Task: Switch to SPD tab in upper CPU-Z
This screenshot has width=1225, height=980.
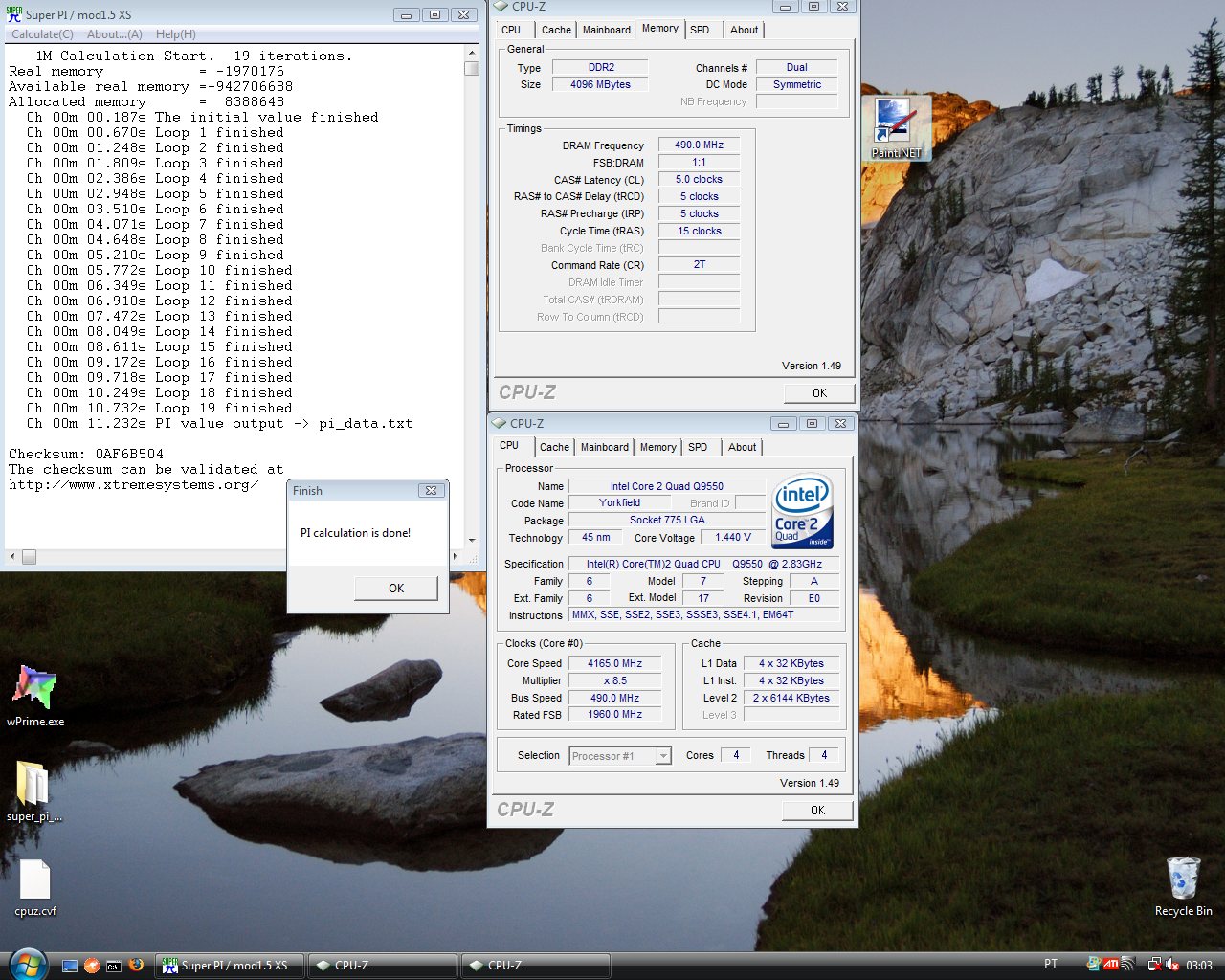Action: click(700, 30)
